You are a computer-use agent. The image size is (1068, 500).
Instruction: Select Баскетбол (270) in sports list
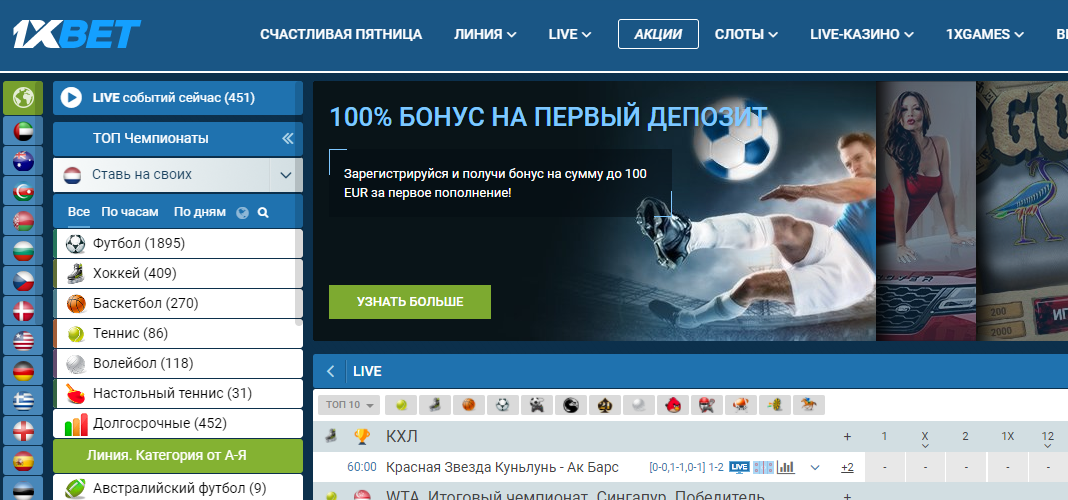(178, 303)
